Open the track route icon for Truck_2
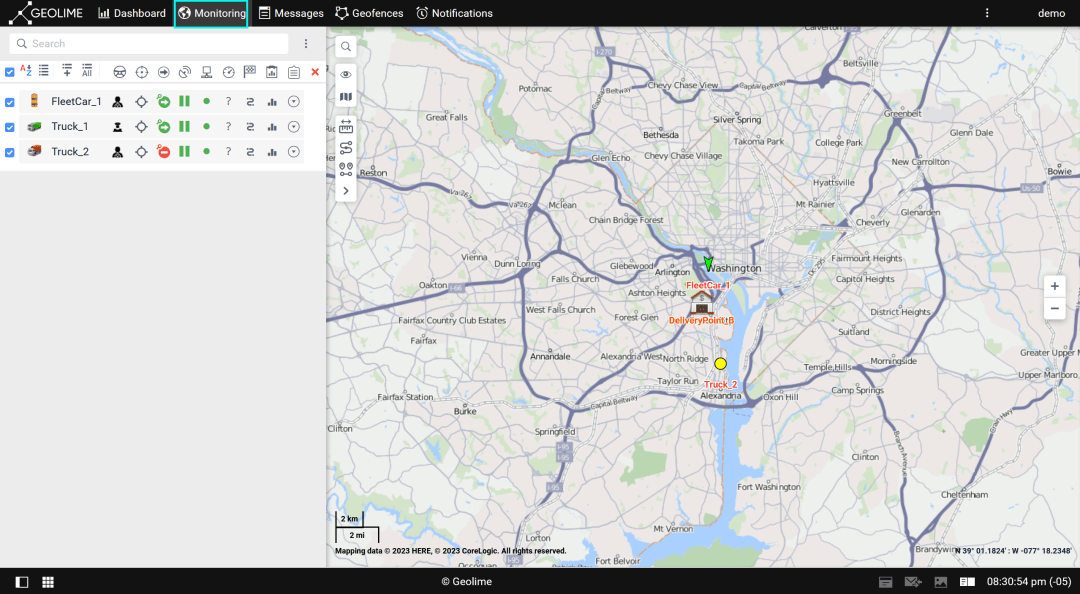Image resolution: width=1080 pixels, height=594 pixels. tap(250, 152)
